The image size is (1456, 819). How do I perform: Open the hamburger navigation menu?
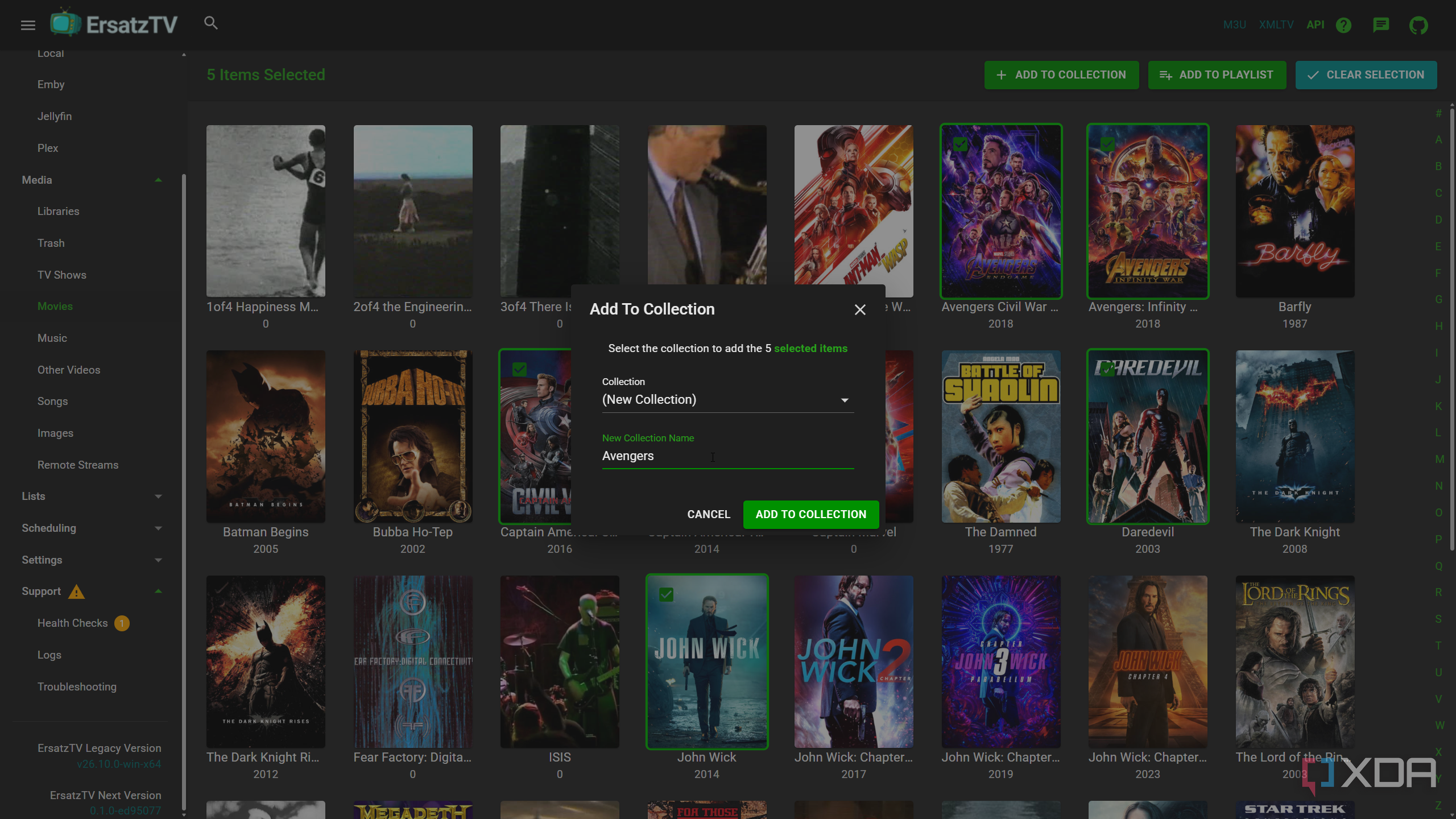coord(28,25)
